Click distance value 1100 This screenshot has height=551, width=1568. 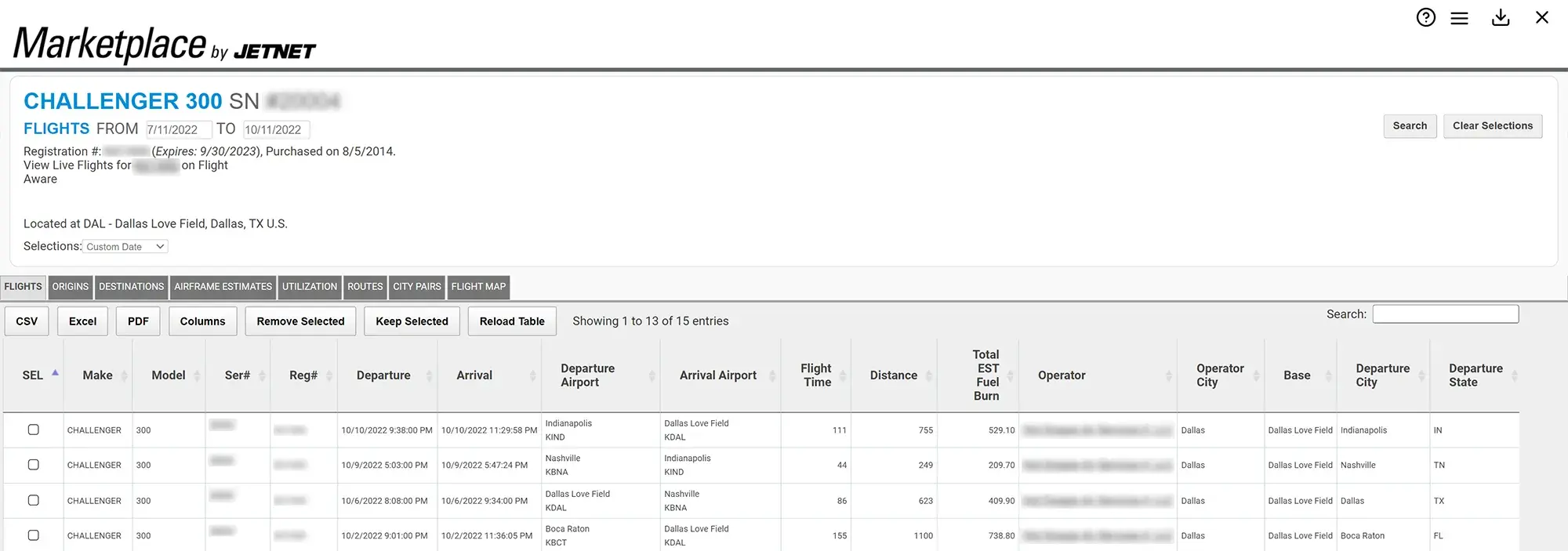pyautogui.click(x=924, y=536)
